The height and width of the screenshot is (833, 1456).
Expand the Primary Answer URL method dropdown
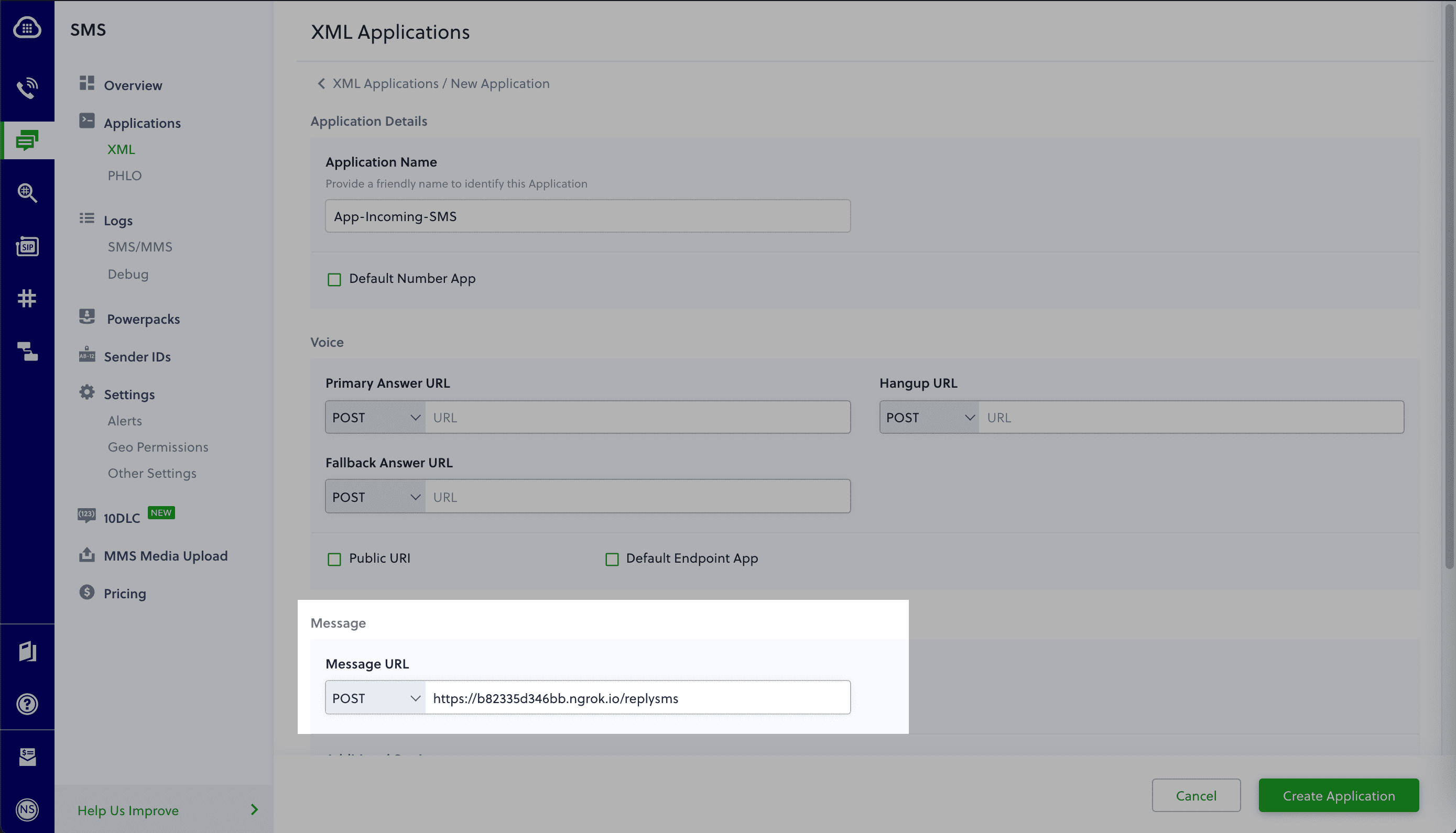pyautogui.click(x=374, y=416)
